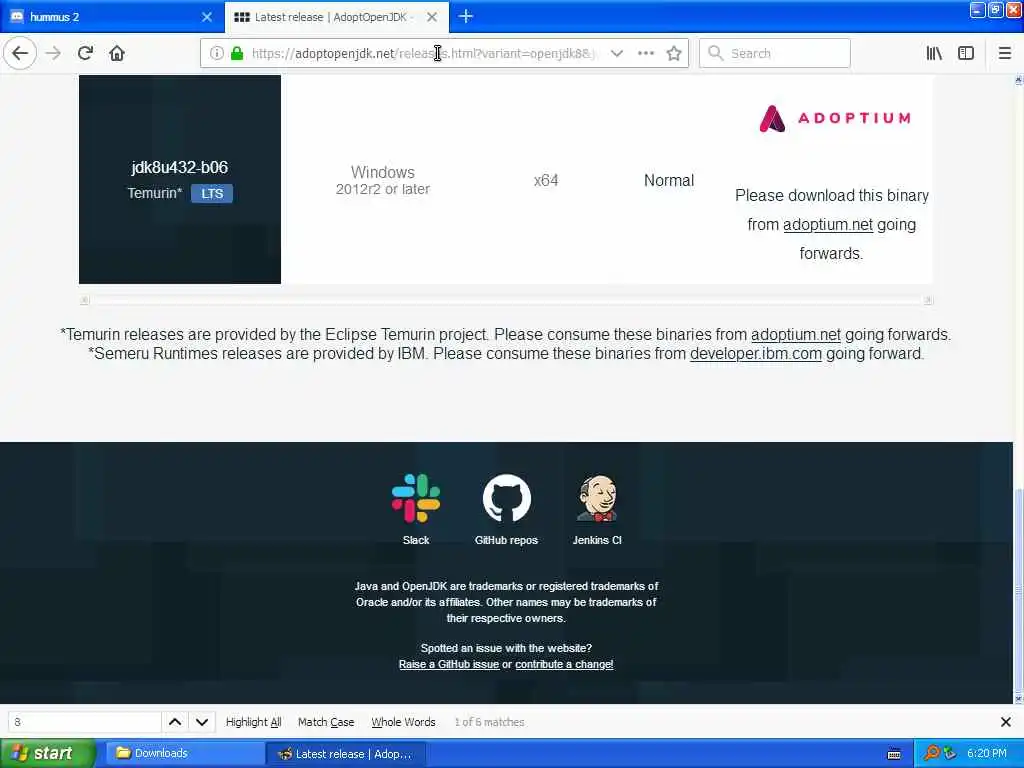Screen dimensions: 1024x768
Task: Toggle Match Case in find bar
Action: pyautogui.click(x=326, y=722)
